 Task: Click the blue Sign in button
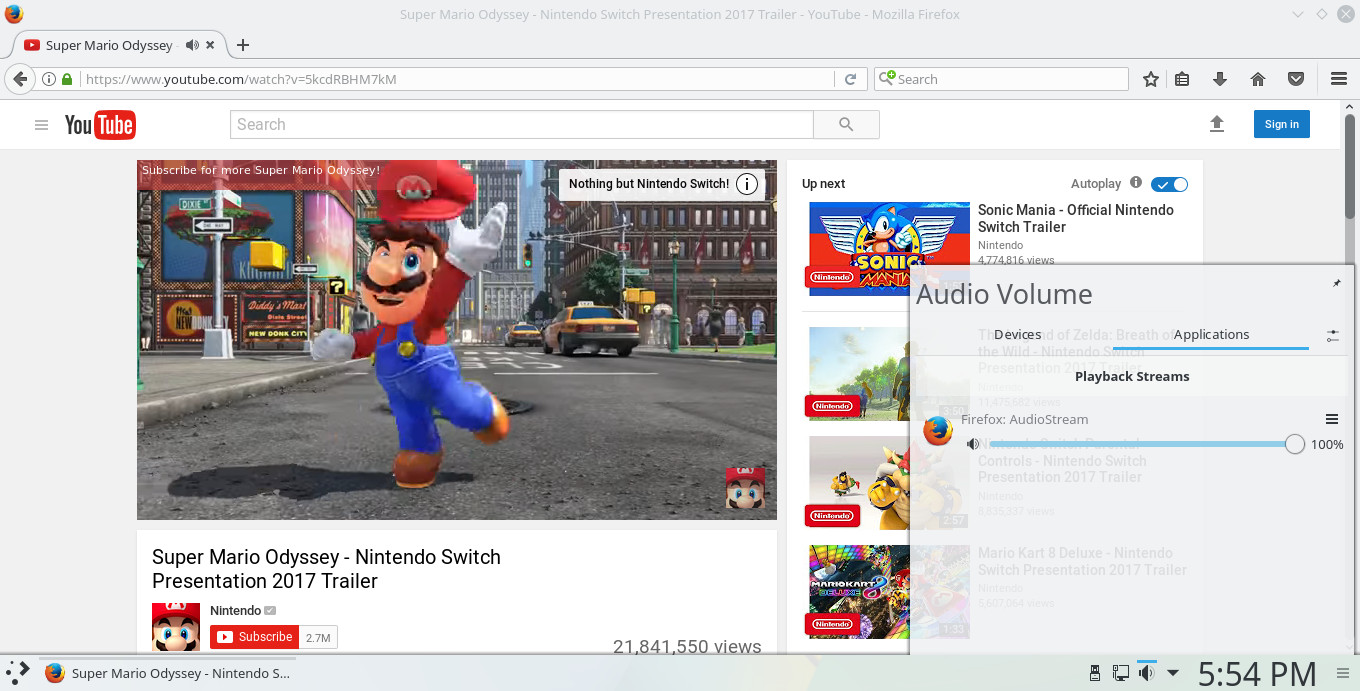(1281, 124)
